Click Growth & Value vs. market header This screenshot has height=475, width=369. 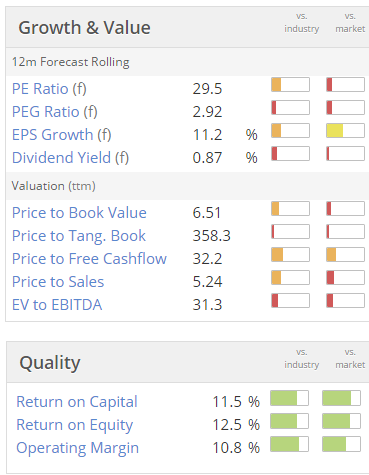point(350,23)
